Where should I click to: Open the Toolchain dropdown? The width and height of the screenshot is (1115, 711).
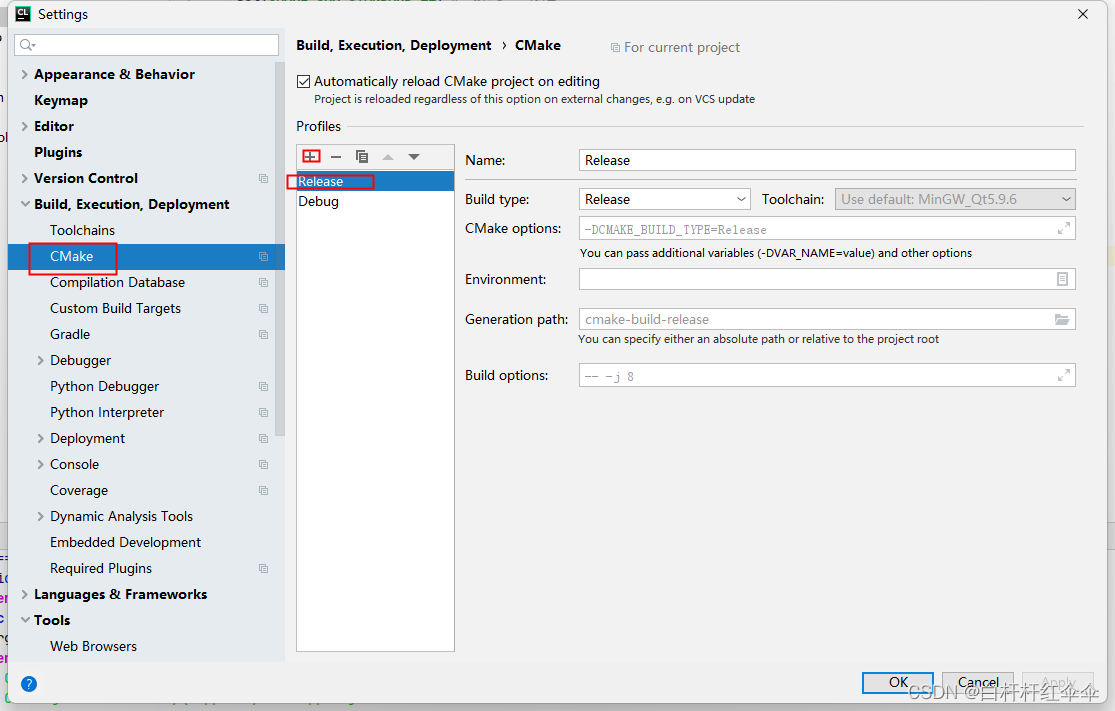[x=955, y=199]
